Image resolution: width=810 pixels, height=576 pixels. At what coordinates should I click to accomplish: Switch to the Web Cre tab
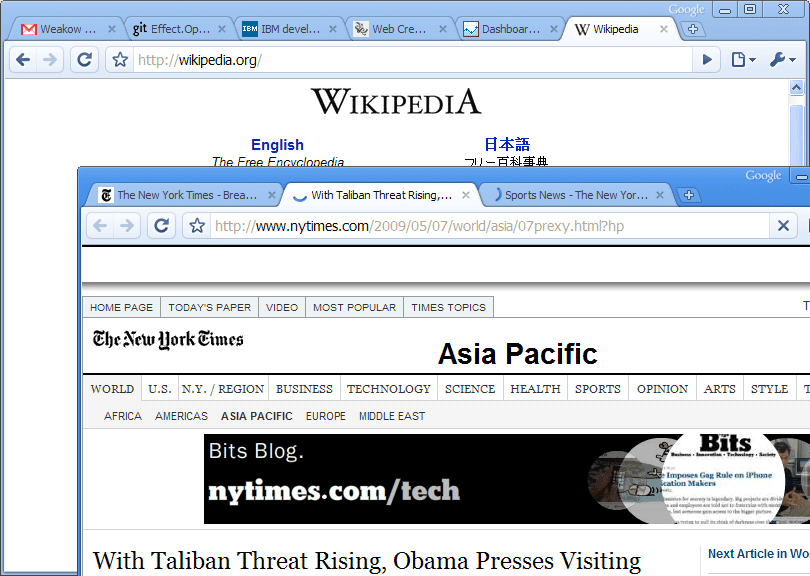click(x=397, y=29)
